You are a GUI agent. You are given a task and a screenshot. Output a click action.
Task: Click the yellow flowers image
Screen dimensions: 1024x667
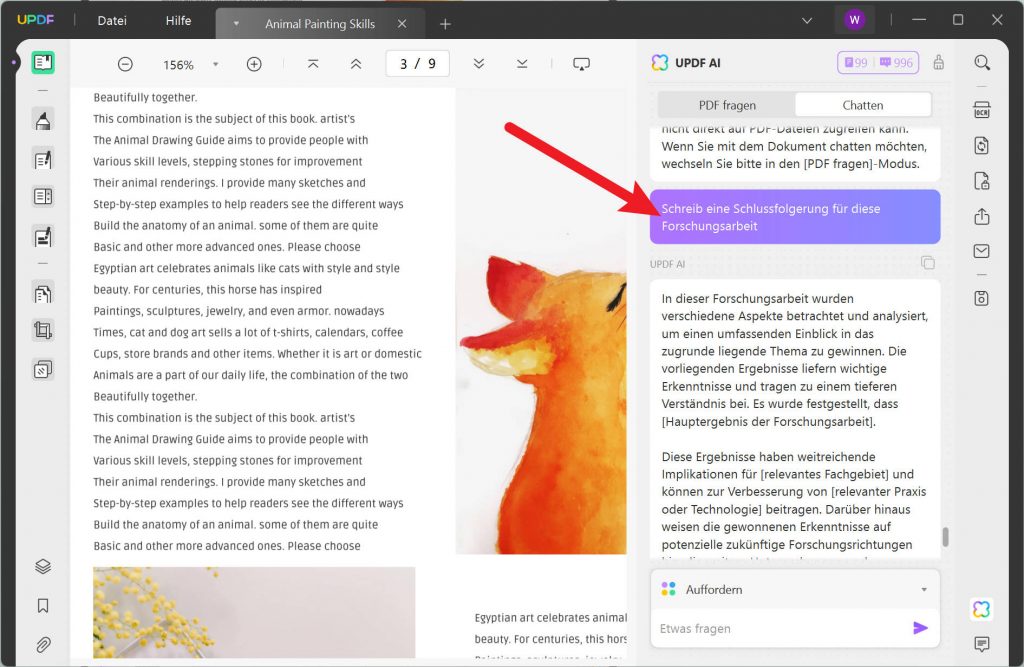(x=254, y=612)
